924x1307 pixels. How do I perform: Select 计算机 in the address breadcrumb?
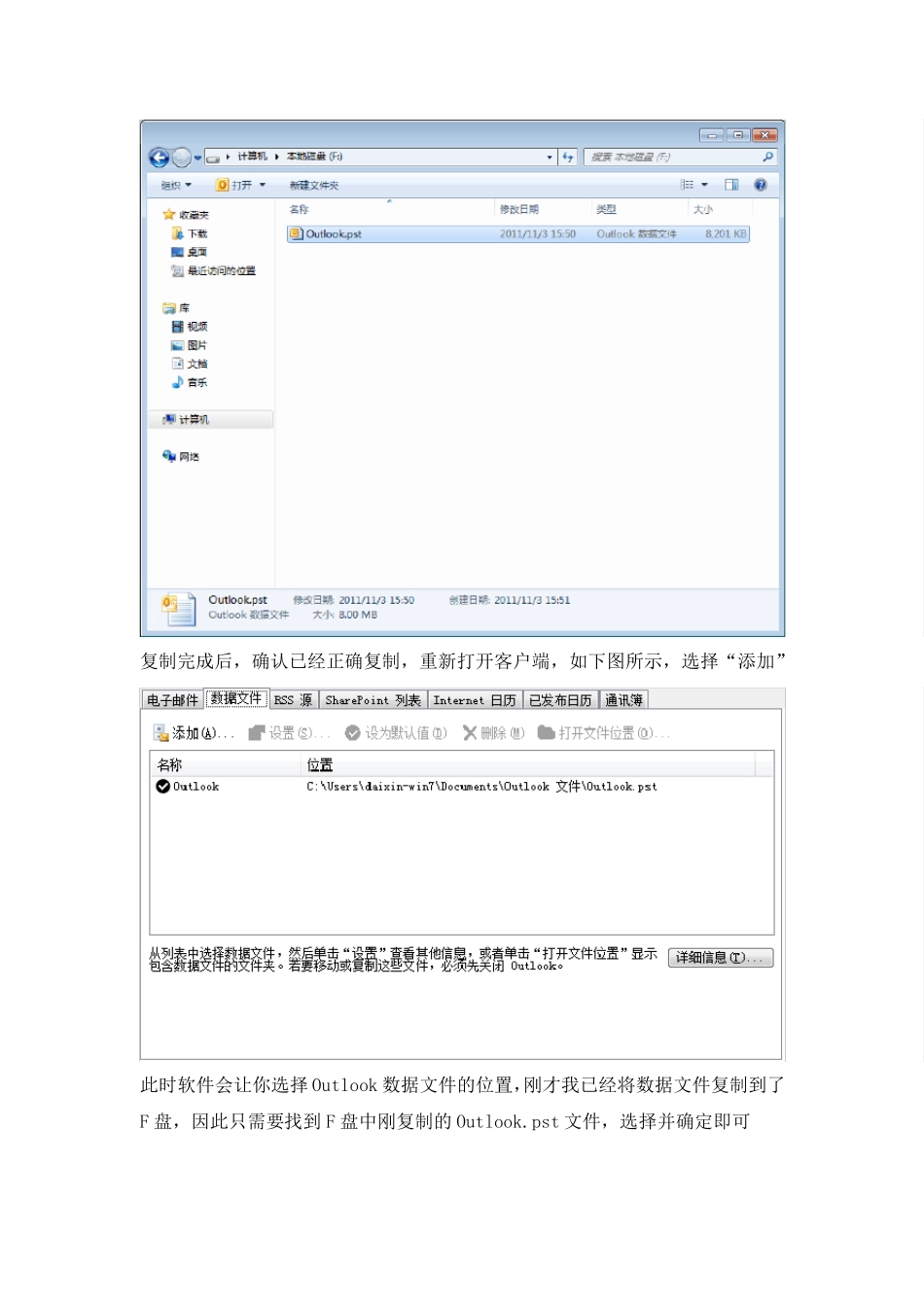point(252,157)
